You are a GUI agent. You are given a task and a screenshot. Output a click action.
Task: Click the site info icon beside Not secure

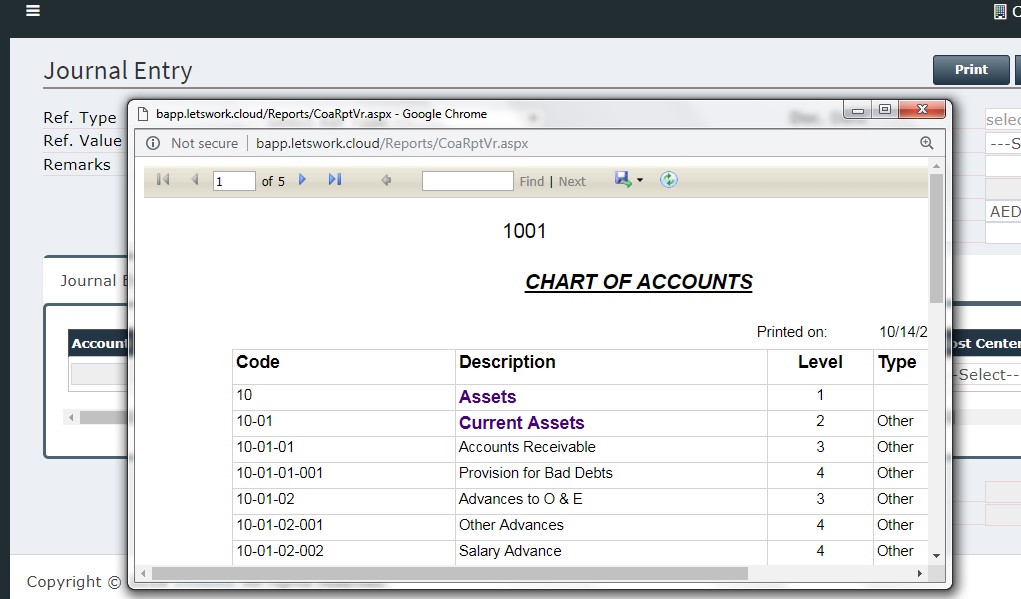pos(153,143)
